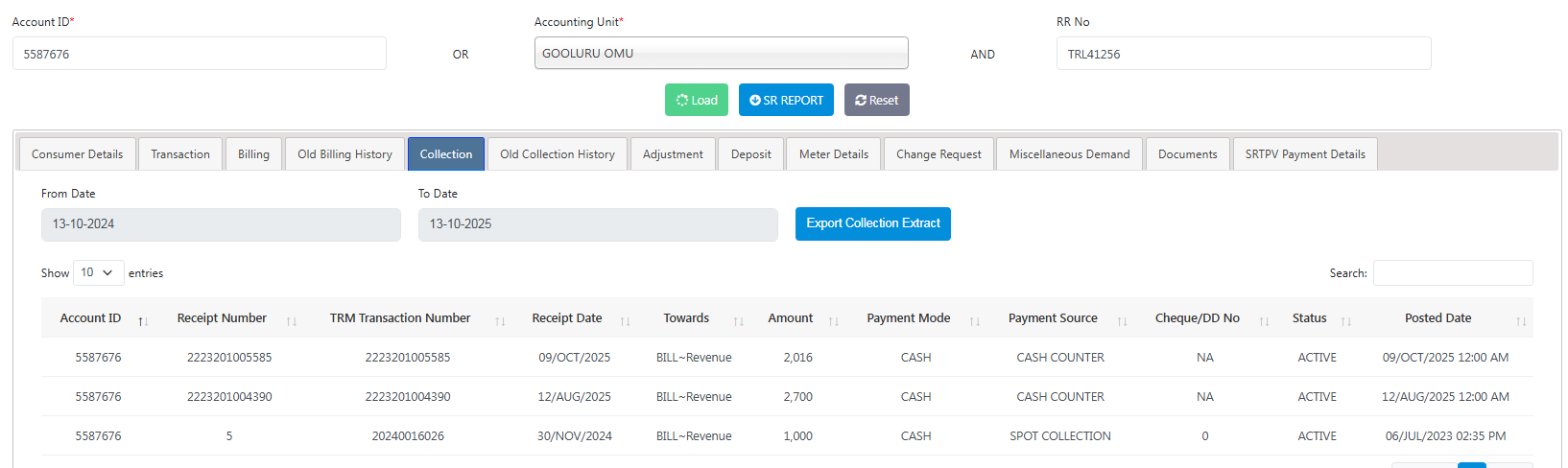Viewport: 1568px width, 468px height.
Task: Click the Reset button
Action: 876,100
